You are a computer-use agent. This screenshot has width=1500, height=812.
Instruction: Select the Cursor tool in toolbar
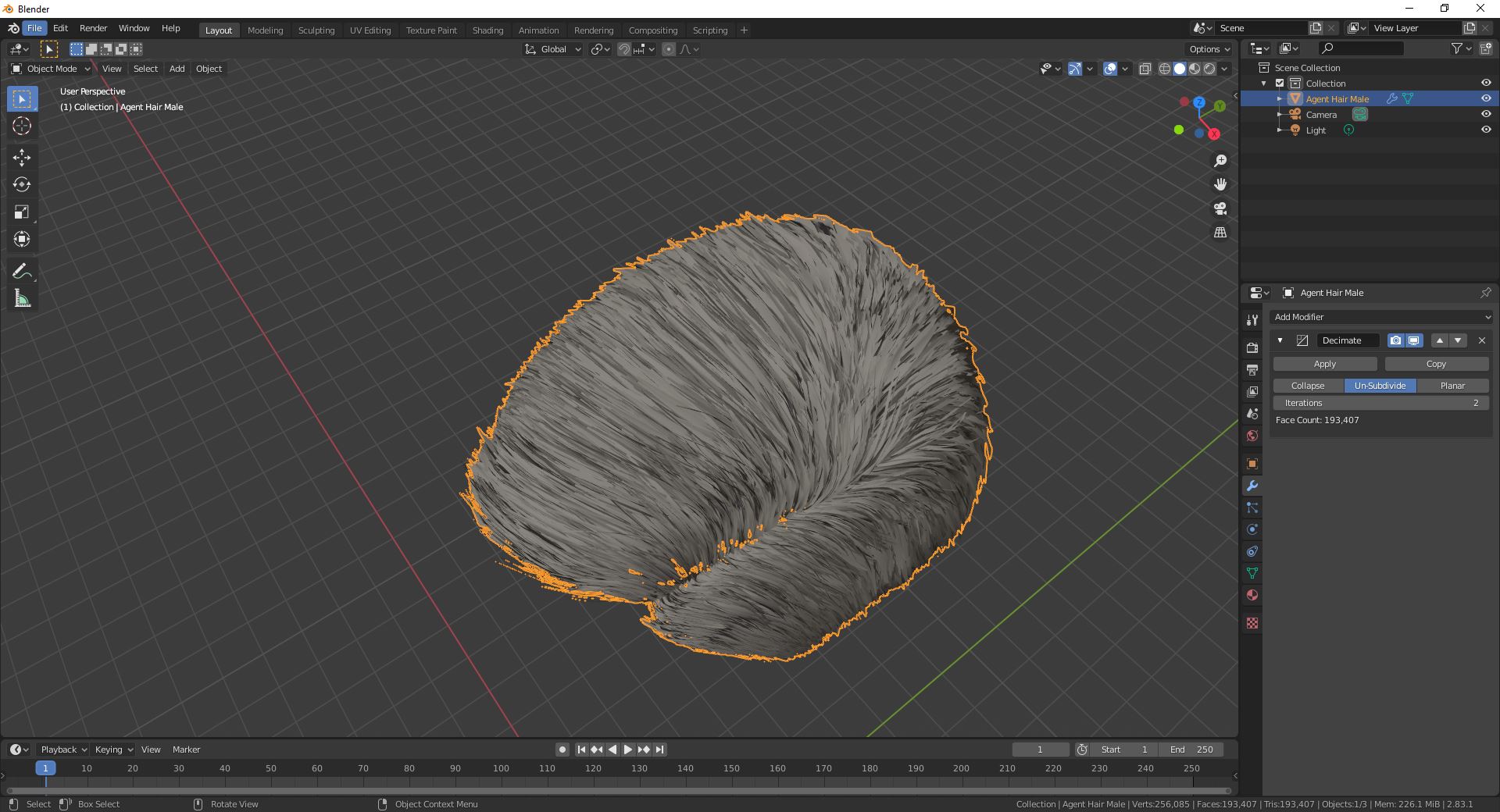tap(22, 126)
